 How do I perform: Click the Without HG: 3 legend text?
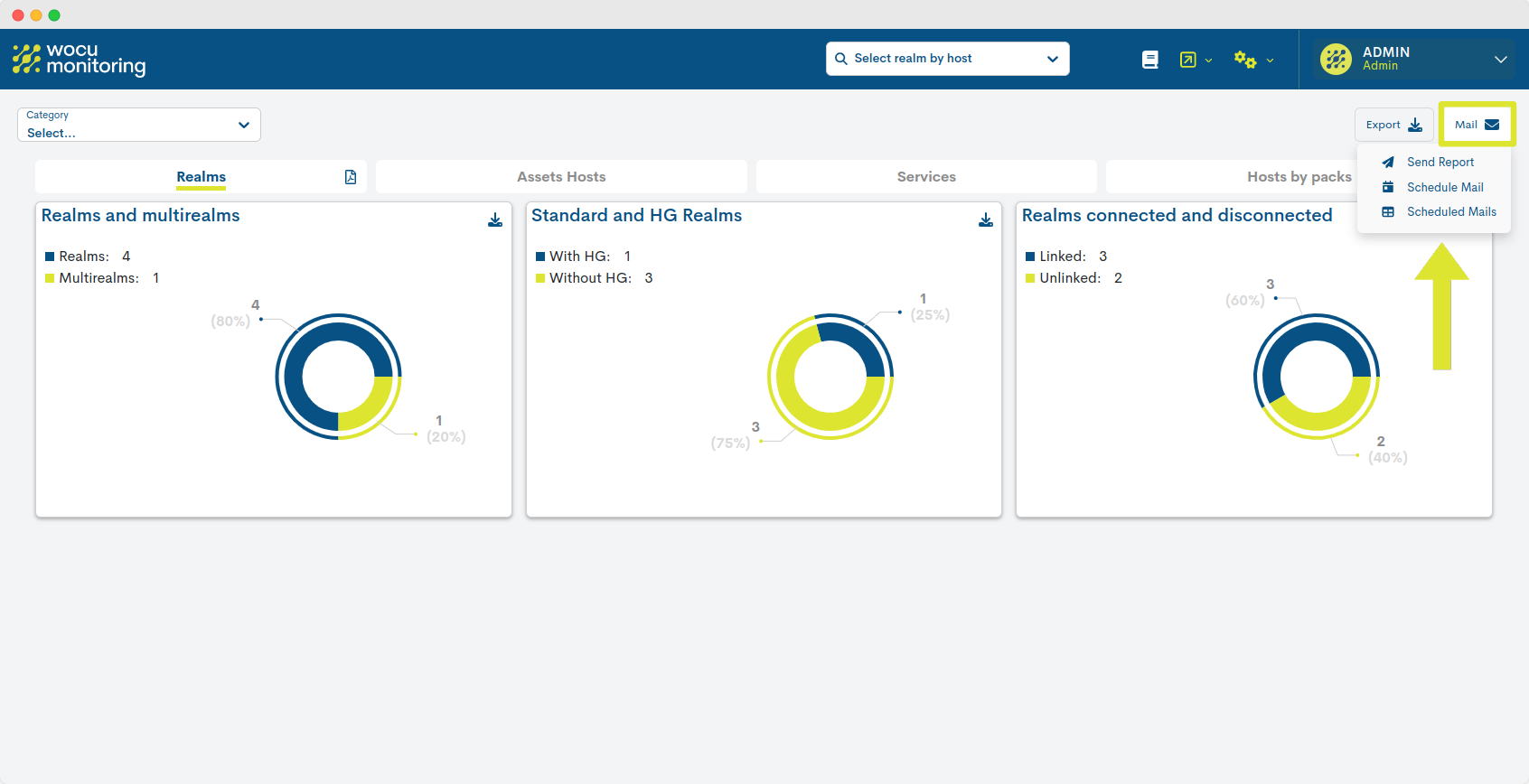click(x=601, y=278)
